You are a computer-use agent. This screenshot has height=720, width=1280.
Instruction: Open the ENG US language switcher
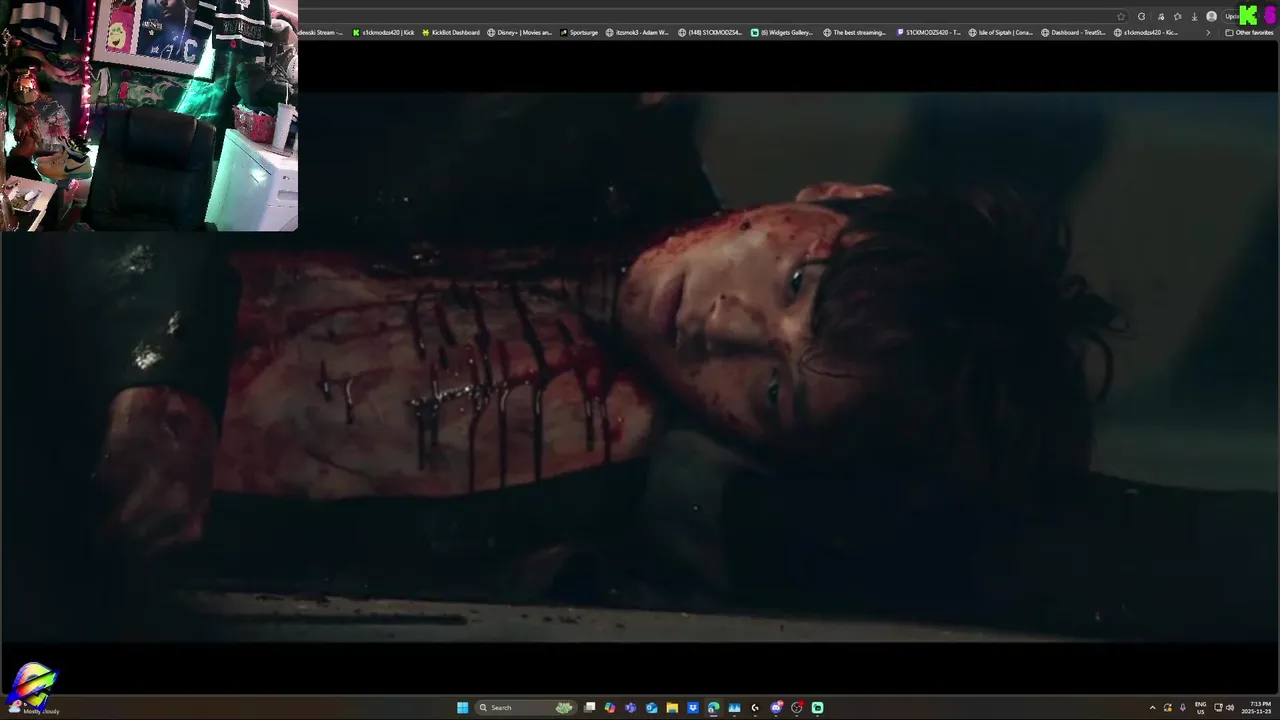pos(1200,707)
